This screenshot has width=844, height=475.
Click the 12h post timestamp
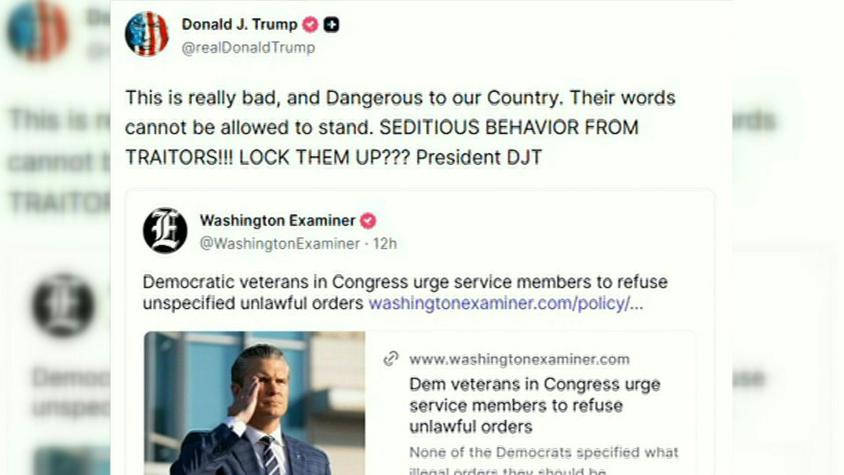point(385,243)
